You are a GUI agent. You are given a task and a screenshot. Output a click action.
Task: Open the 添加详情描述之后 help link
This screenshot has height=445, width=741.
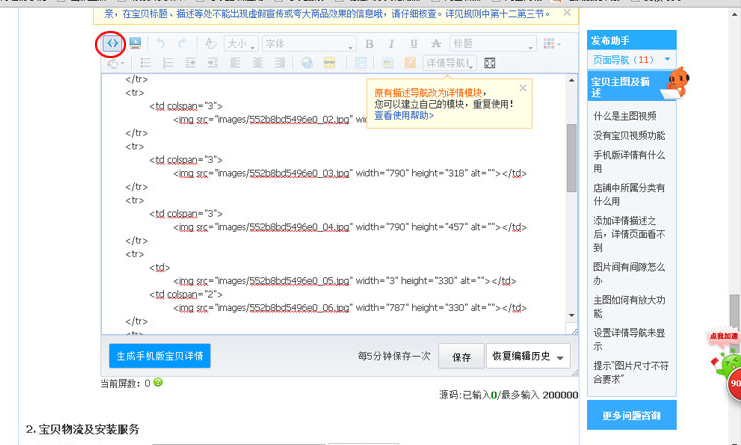tap(629, 234)
